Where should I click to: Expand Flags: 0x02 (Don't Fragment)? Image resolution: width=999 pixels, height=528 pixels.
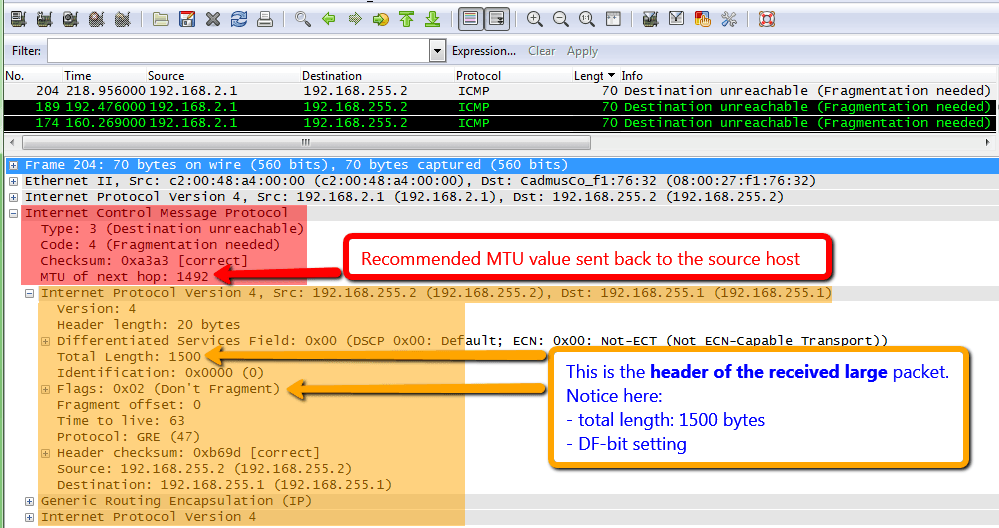pyautogui.click(x=45, y=389)
